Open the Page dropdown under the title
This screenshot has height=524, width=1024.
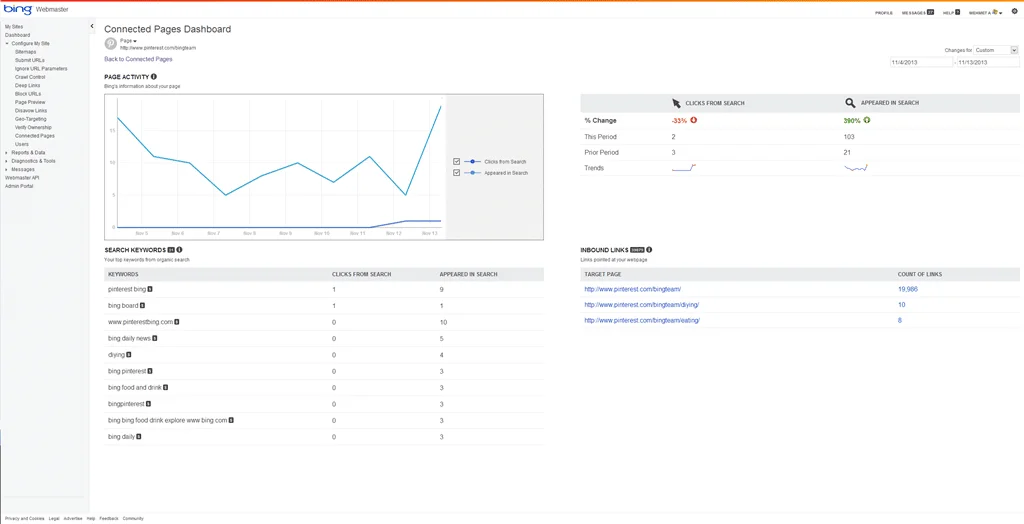pyautogui.click(x=128, y=41)
